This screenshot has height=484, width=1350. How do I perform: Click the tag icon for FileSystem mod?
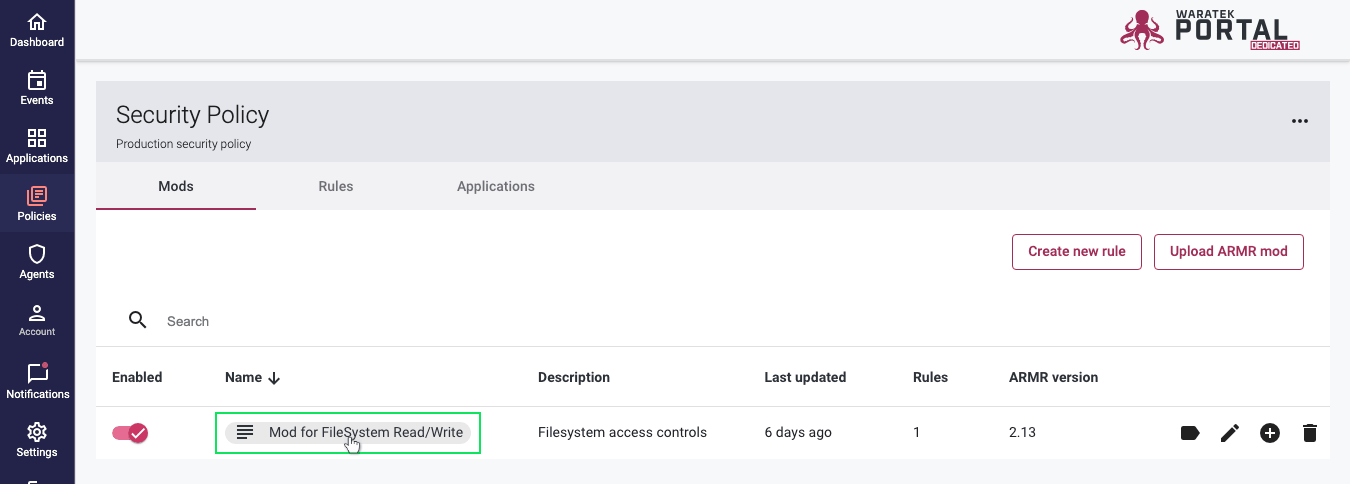pos(1190,433)
